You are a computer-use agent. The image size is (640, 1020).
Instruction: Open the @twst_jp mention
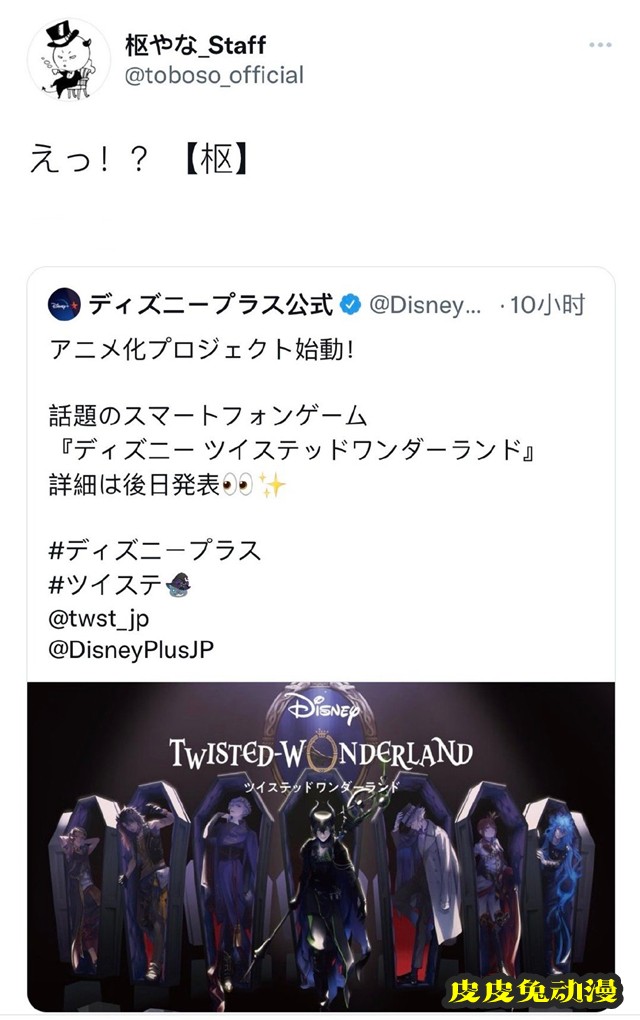click(x=99, y=618)
